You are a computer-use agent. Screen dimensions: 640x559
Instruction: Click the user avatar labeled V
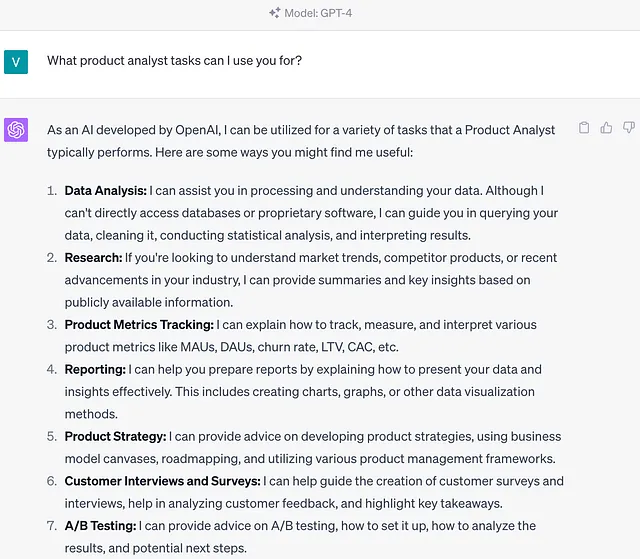pyautogui.click(x=16, y=62)
